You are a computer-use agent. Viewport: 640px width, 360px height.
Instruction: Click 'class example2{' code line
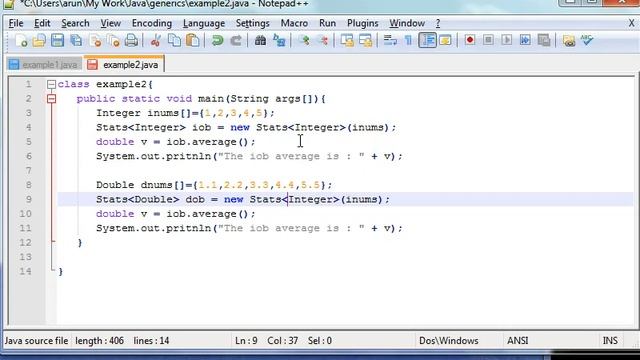tap(105, 84)
